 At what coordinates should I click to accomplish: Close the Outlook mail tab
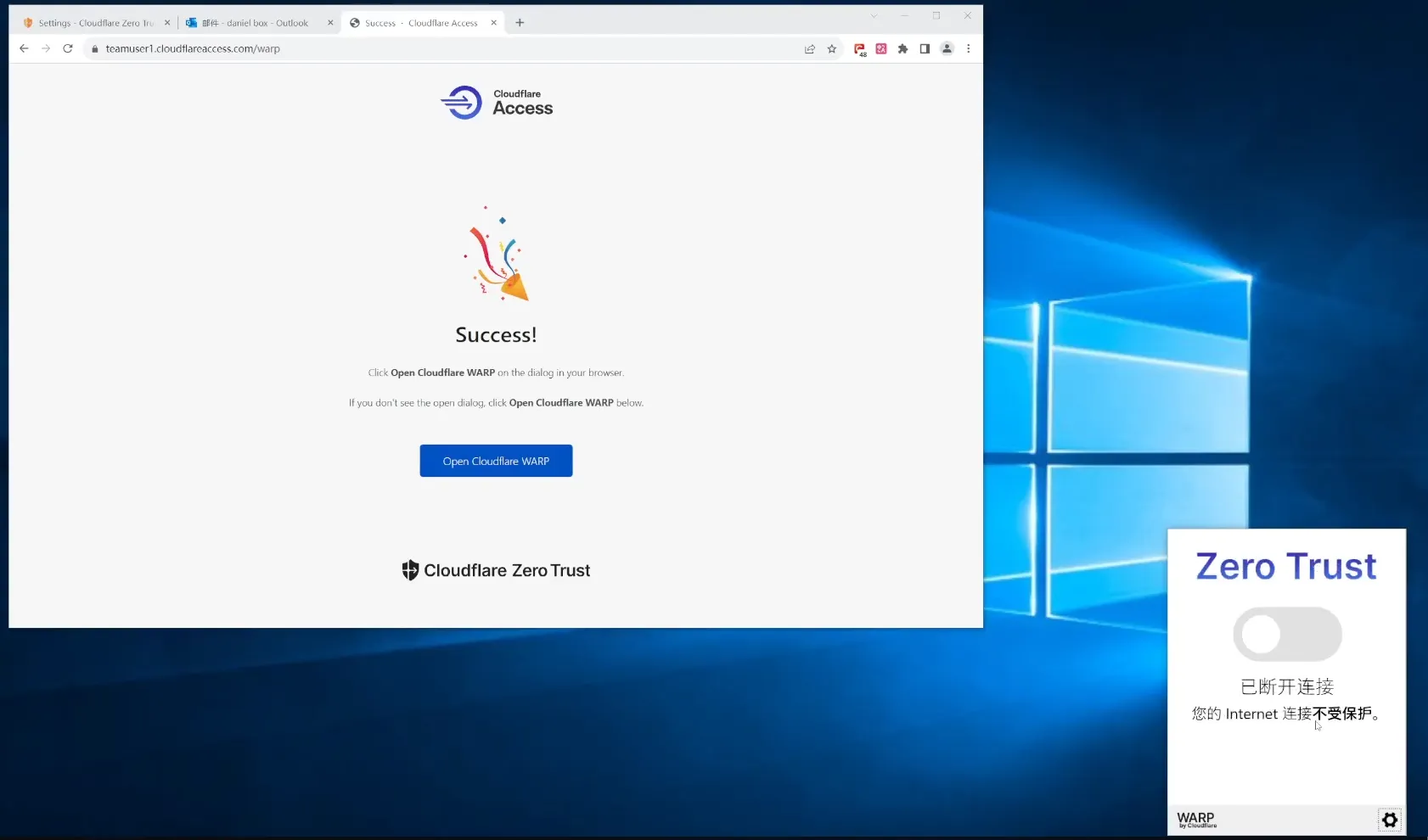(330, 23)
